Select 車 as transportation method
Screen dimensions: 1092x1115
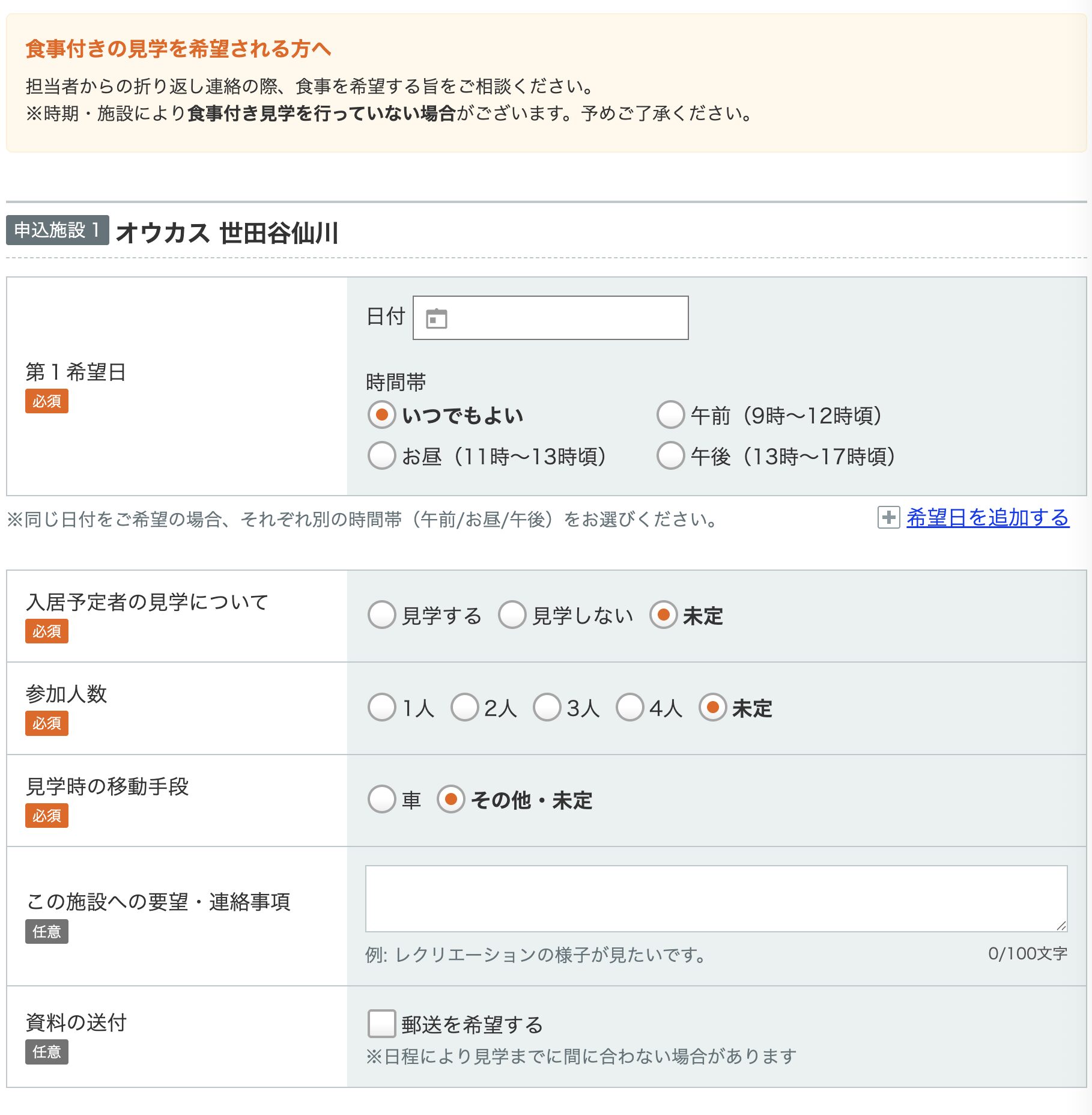pyautogui.click(x=381, y=800)
